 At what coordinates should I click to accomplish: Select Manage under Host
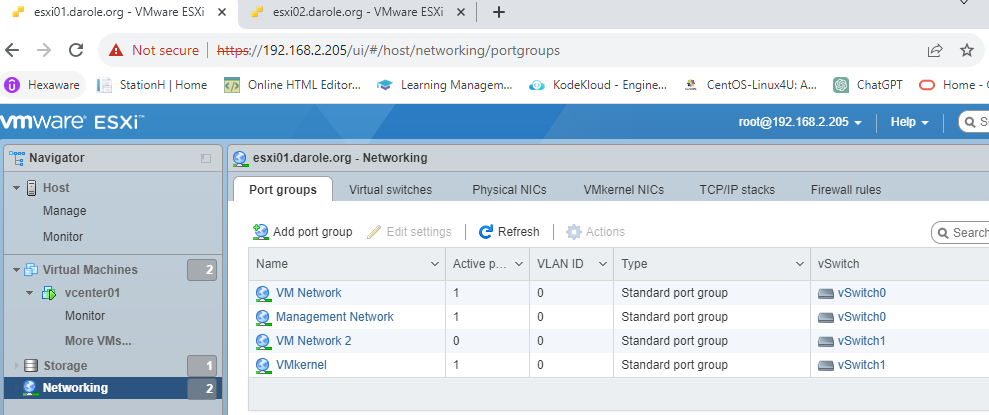pos(64,211)
